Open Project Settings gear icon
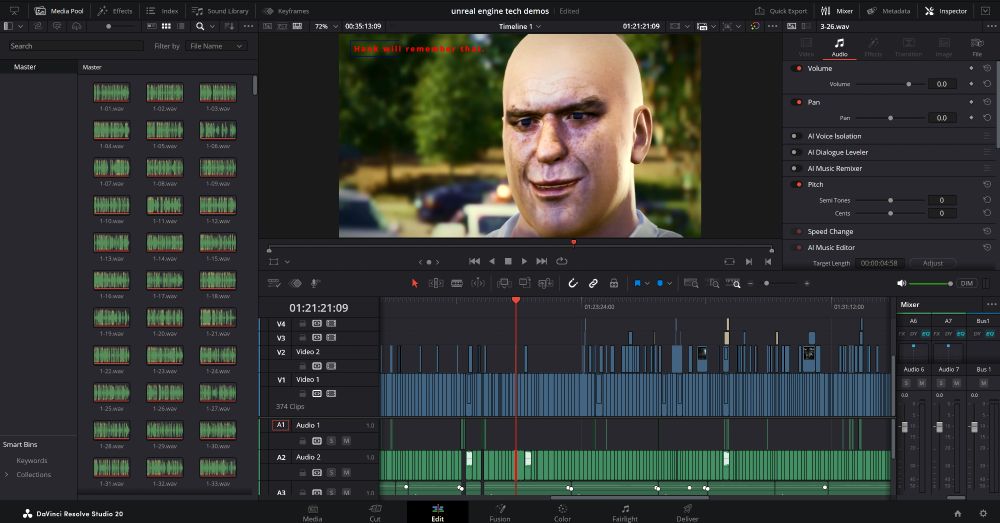1000x523 pixels. 983,513
